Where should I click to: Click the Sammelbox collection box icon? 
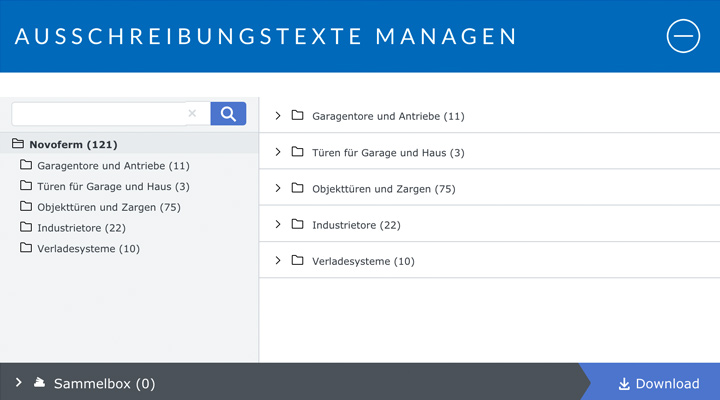[x=39, y=383]
